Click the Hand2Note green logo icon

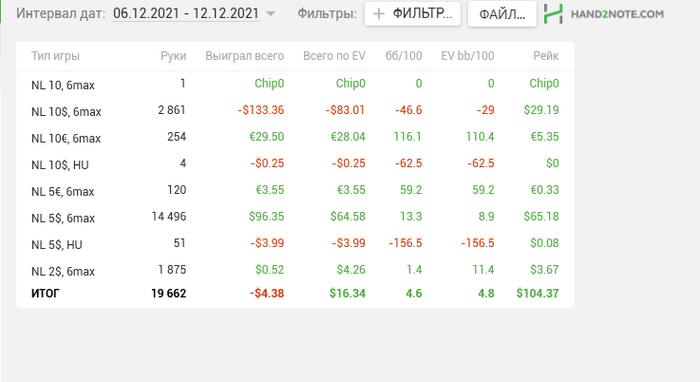(x=553, y=14)
